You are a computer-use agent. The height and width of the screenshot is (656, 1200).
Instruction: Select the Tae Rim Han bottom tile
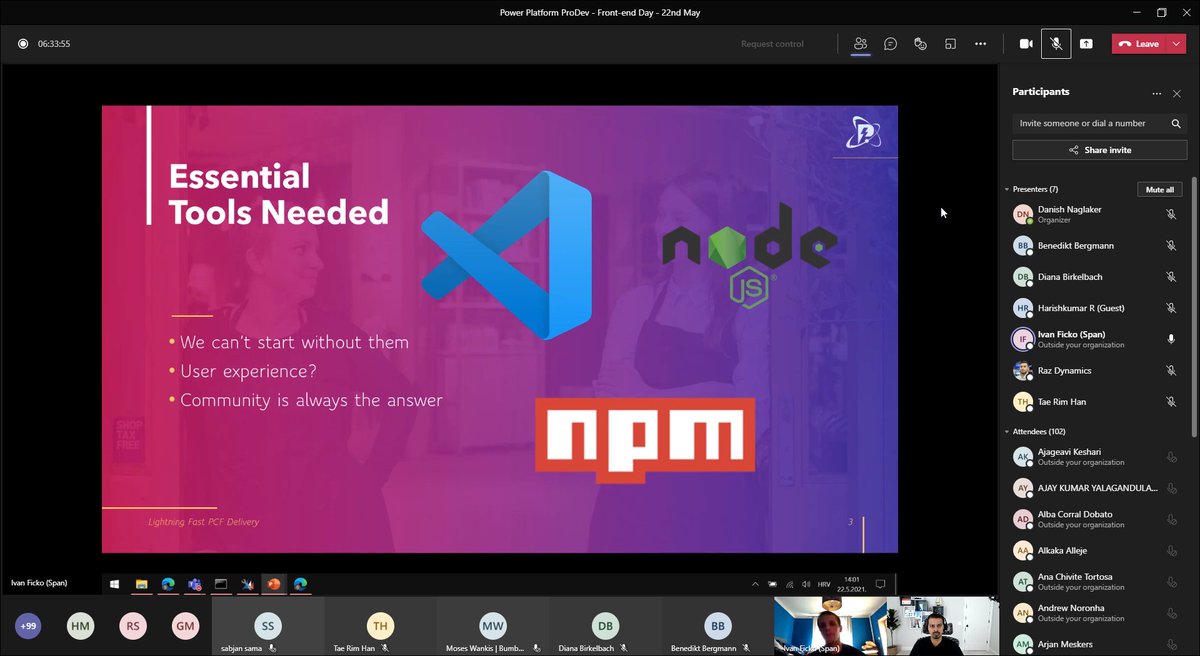[x=380, y=627]
